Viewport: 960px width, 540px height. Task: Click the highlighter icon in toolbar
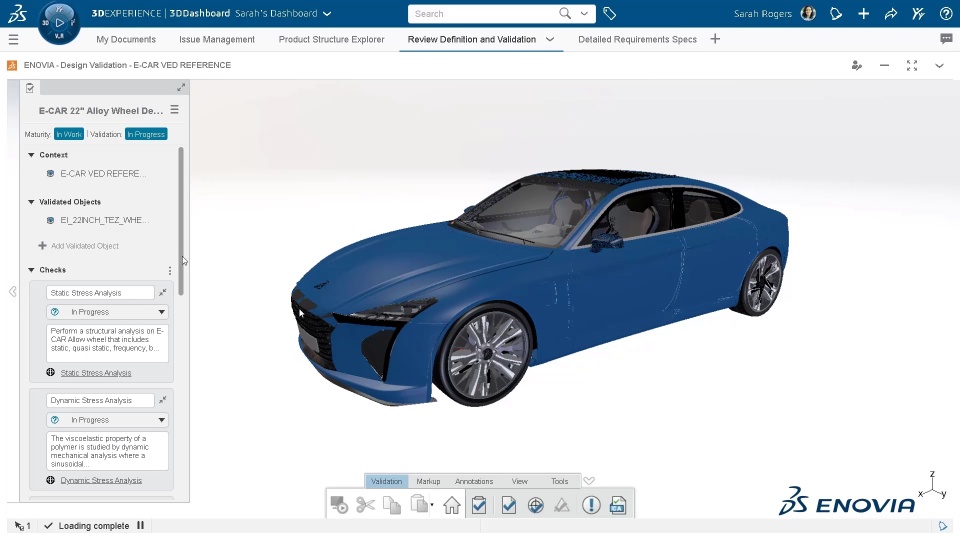pyautogui.click(x=562, y=505)
